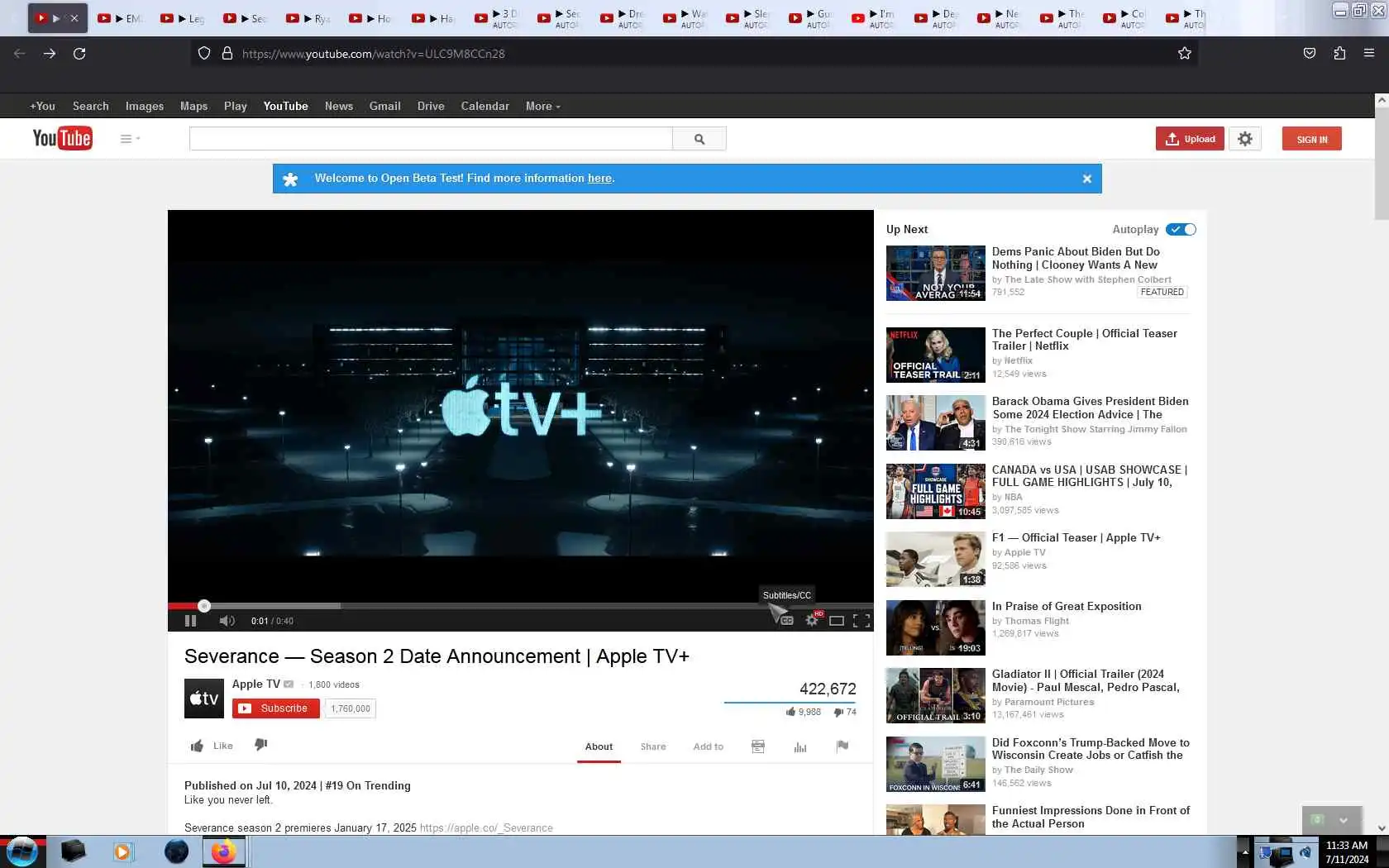The width and height of the screenshot is (1389, 868).
Task: Open Calendar from the Google bar
Action: tap(484, 106)
